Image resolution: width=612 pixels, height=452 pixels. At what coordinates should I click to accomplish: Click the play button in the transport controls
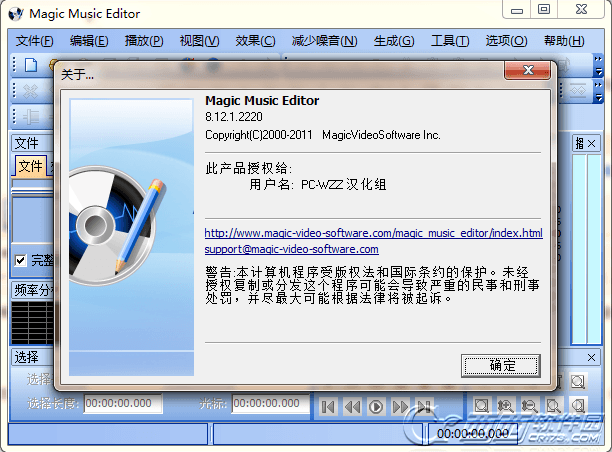[376, 407]
